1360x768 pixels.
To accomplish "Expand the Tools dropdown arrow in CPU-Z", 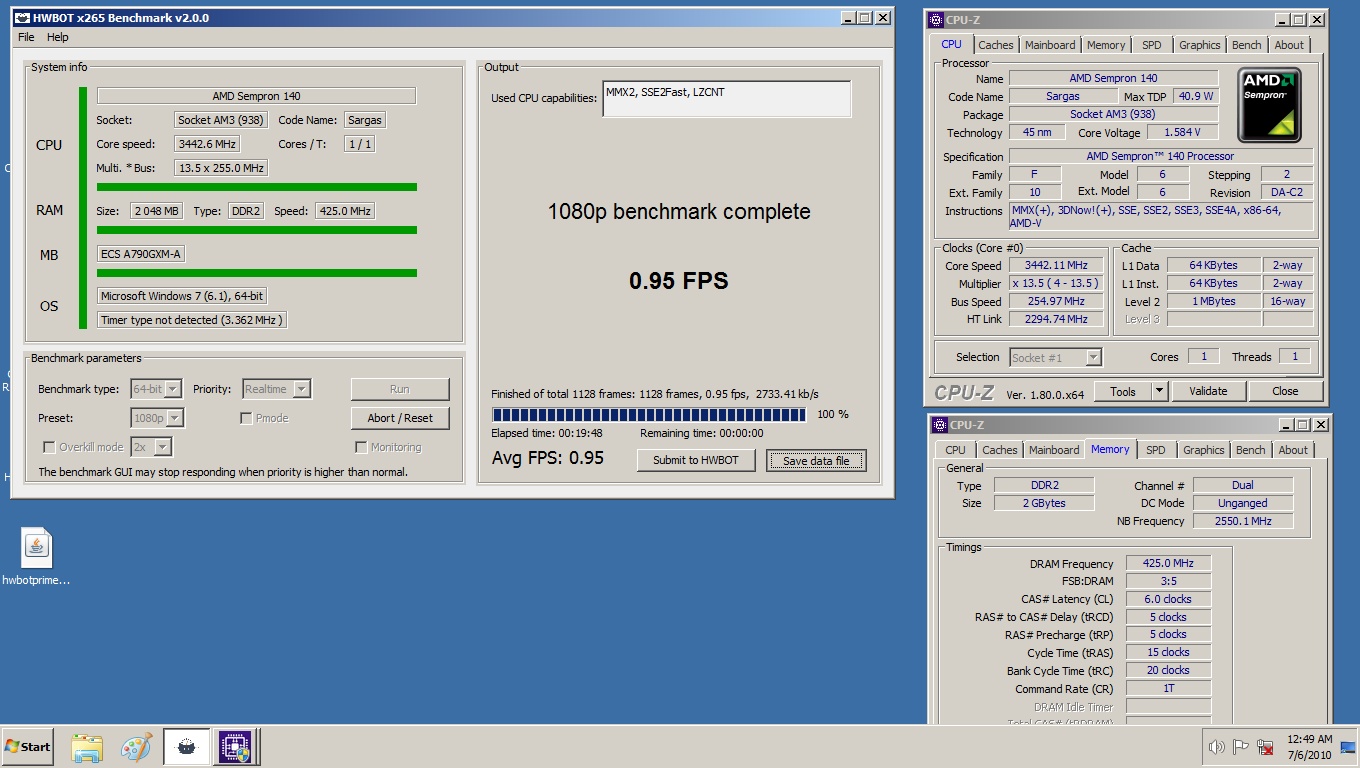I will click(x=1159, y=391).
